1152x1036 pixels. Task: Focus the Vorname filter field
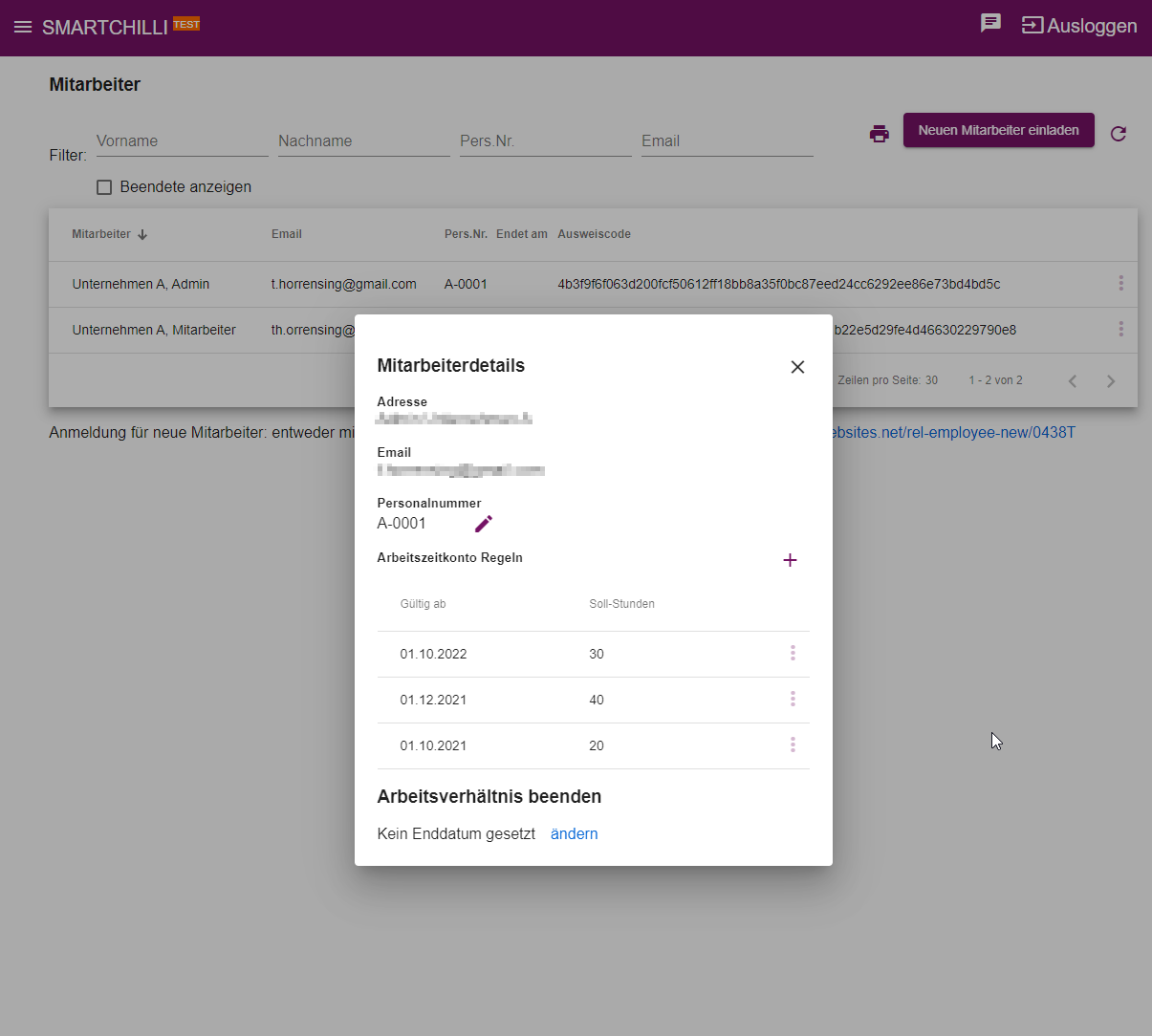[183, 141]
